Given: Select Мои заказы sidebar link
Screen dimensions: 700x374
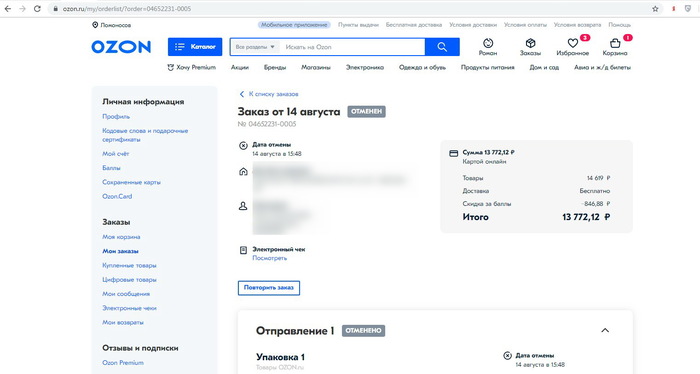Looking at the screenshot, I should (121, 251).
